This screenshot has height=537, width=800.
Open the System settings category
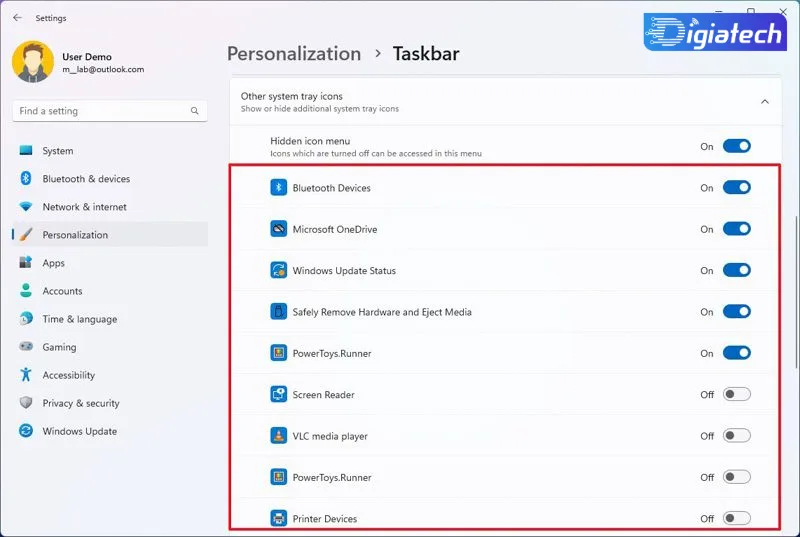tap(110, 150)
